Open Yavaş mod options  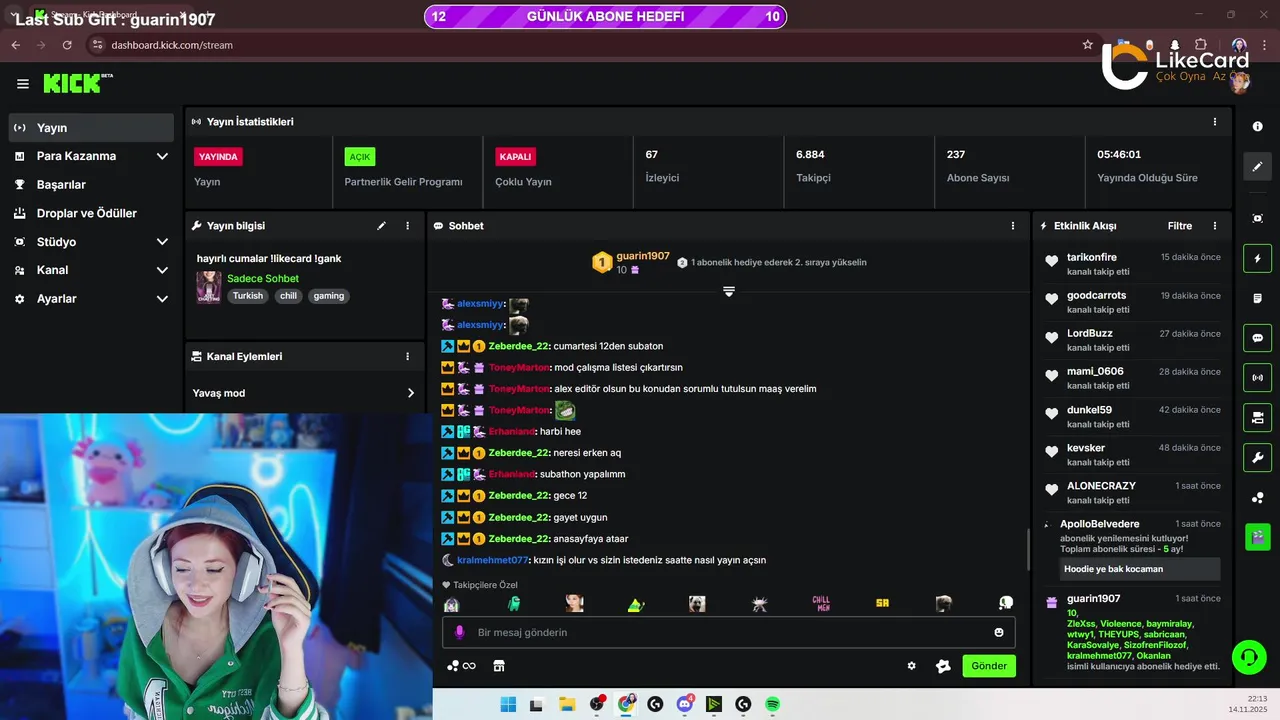click(303, 393)
